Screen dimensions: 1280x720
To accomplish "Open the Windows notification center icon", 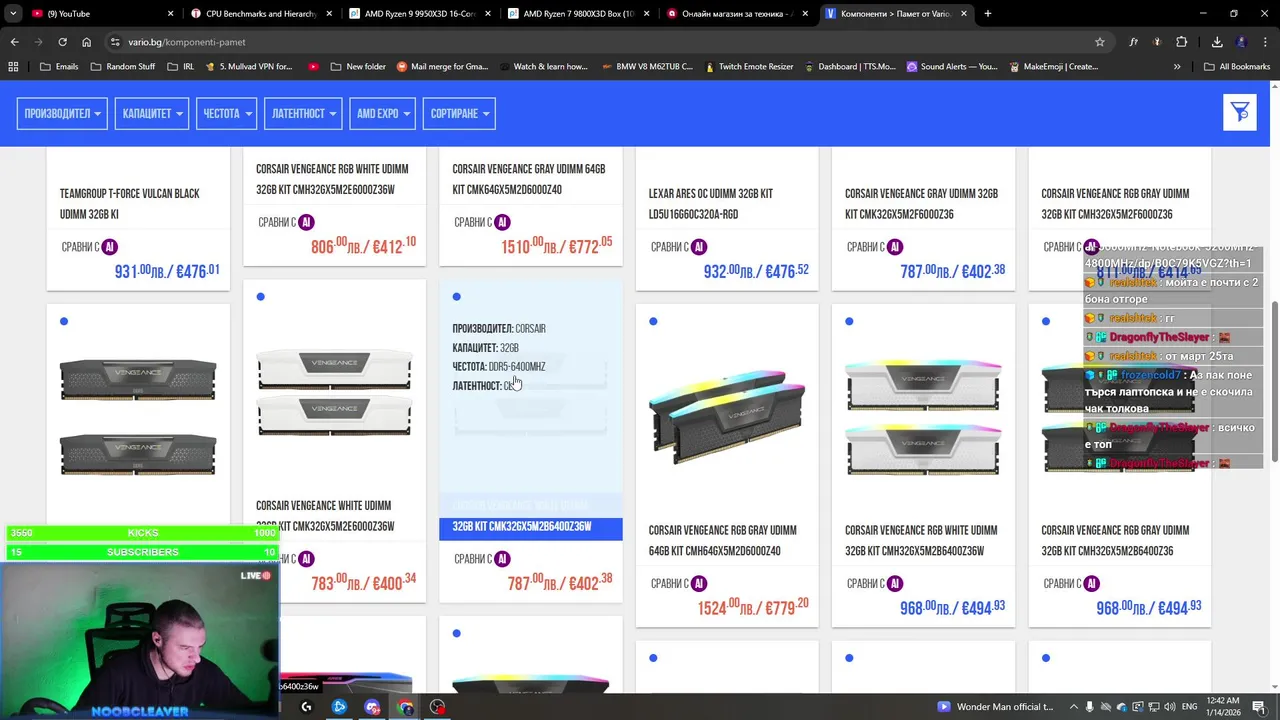I will coord(1259,707).
